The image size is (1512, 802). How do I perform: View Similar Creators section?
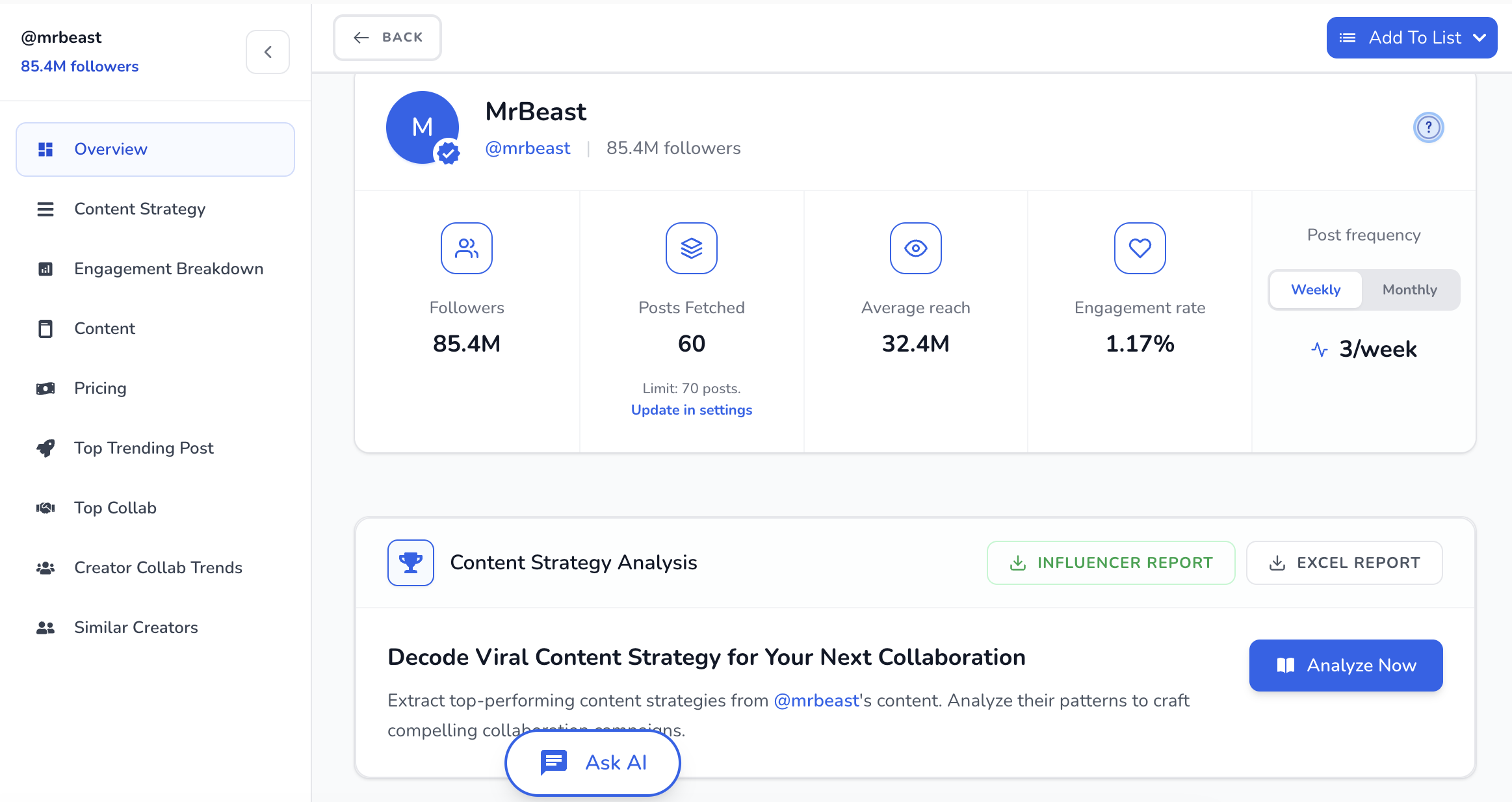click(155, 628)
